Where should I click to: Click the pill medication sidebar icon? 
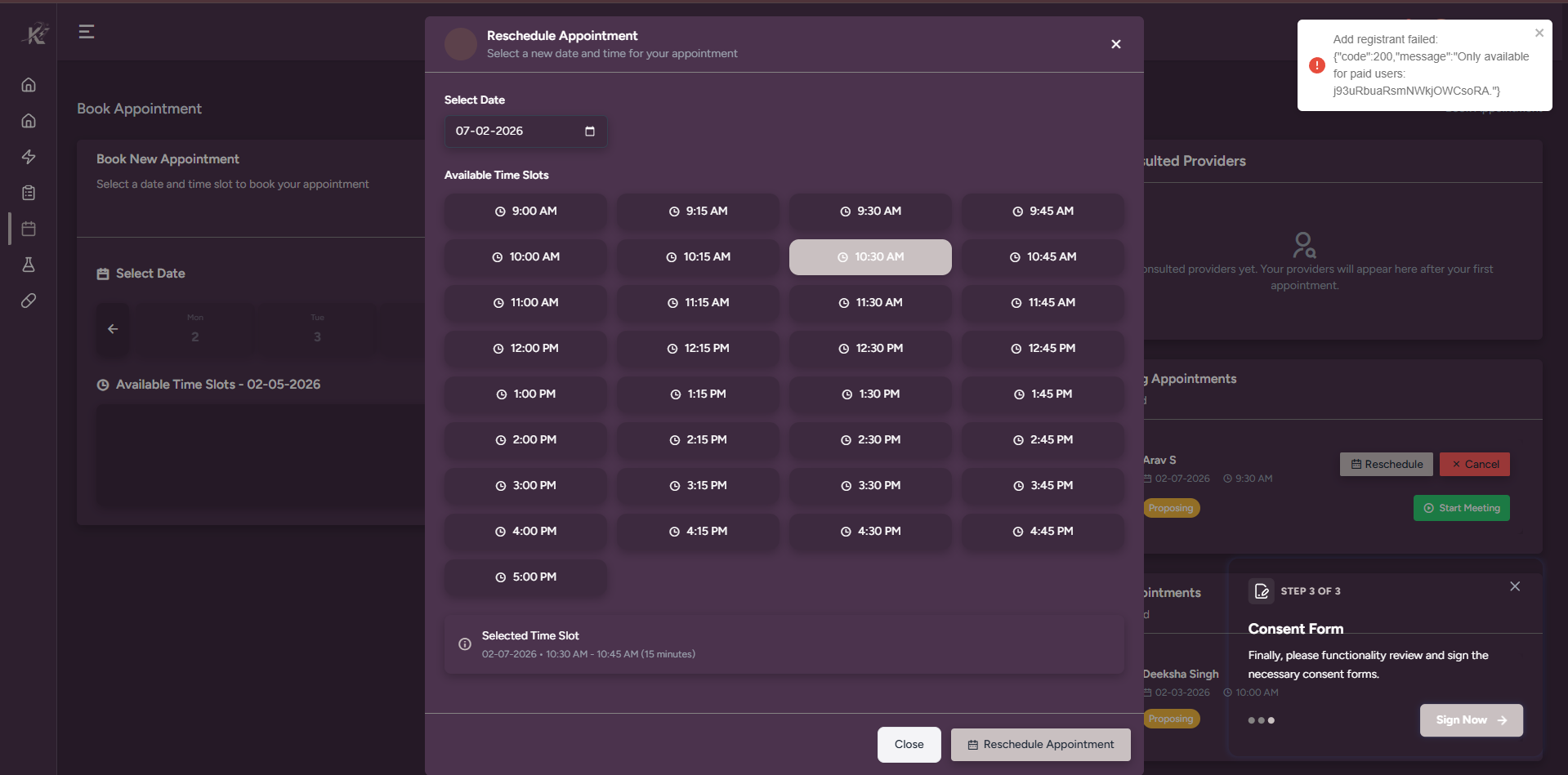pyautogui.click(x=29, y=301)
